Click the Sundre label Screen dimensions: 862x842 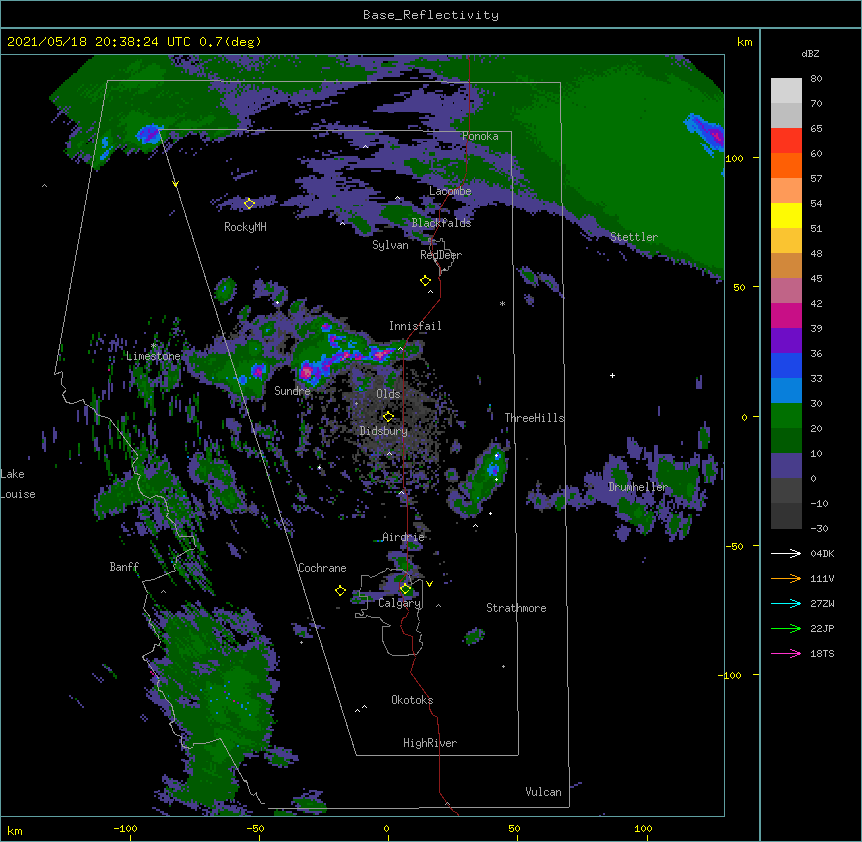tap(292, 391)
